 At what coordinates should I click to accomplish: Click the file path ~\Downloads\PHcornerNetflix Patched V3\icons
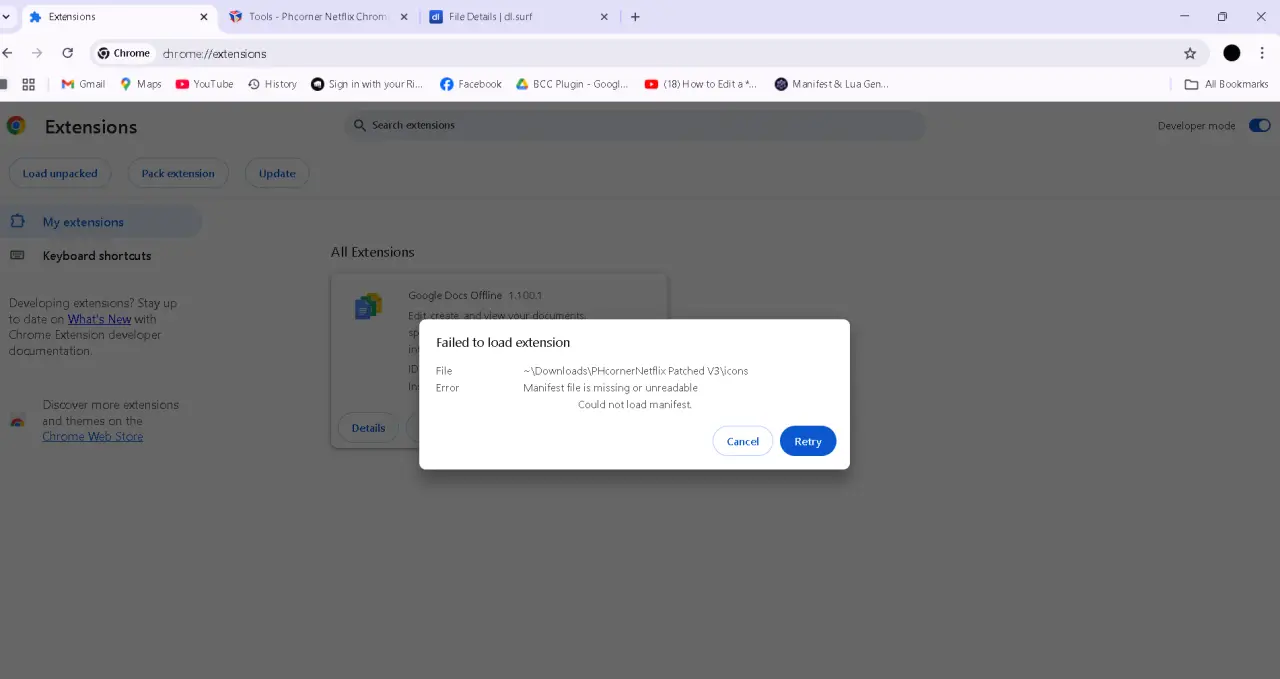click(635, 371)
